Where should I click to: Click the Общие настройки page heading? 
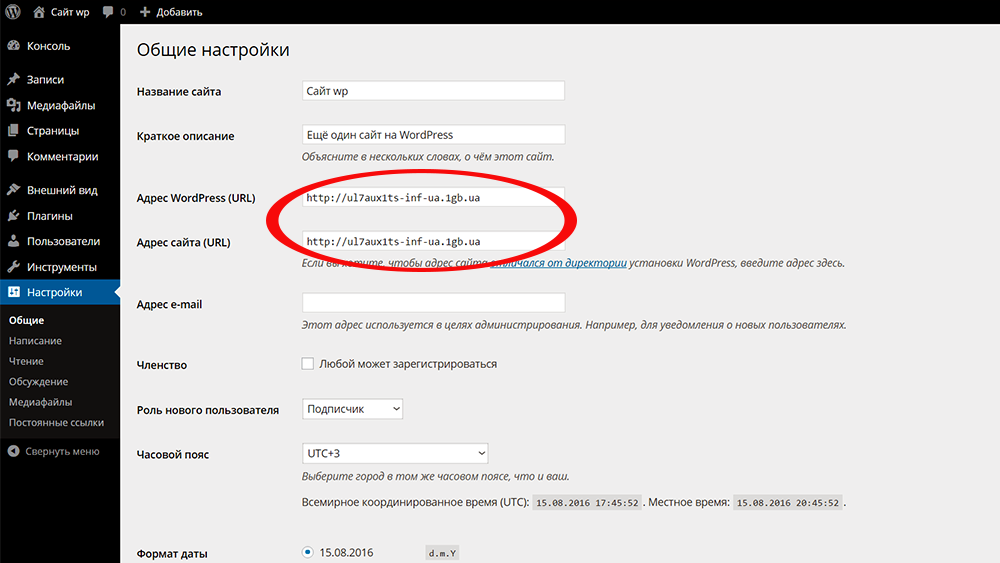tap(213, 50)
